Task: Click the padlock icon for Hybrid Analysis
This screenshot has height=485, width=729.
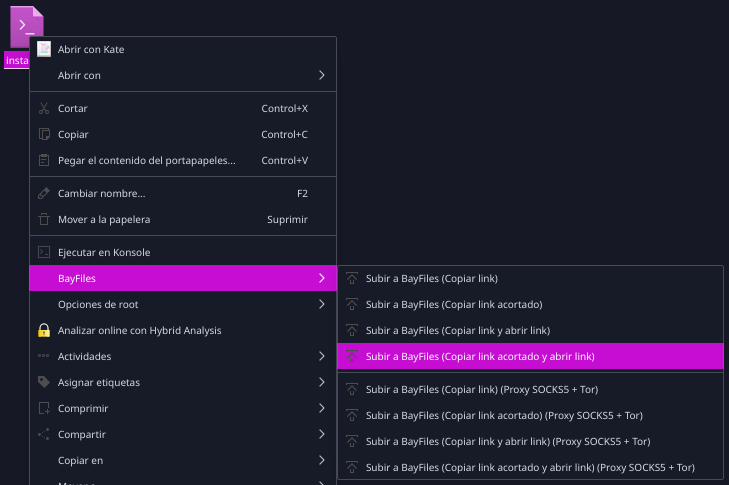Action: [44, 330]
